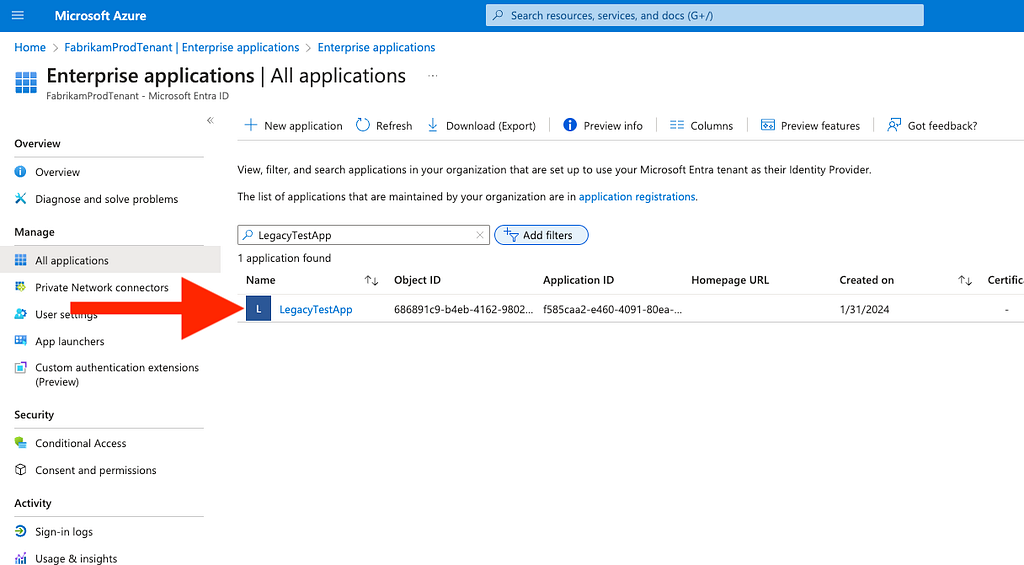Follow the application registrations link
The width and height of the screenshot is (1024, 565).
click(x=637, y=197)
